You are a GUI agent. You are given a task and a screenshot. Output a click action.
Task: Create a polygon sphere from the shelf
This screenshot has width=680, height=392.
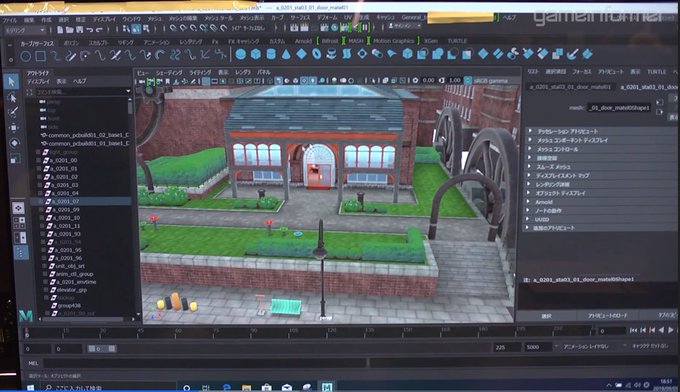point(241,54)
